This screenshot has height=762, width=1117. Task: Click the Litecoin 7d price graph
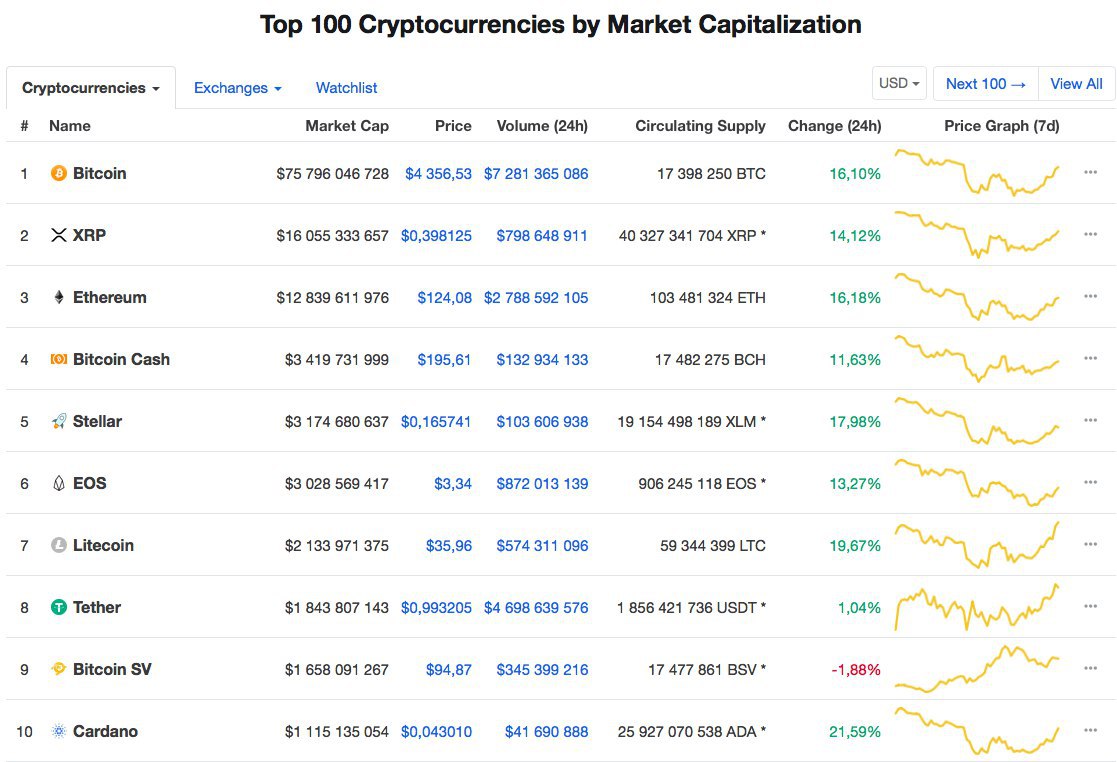pyautogui.click(x=977, y=545)
